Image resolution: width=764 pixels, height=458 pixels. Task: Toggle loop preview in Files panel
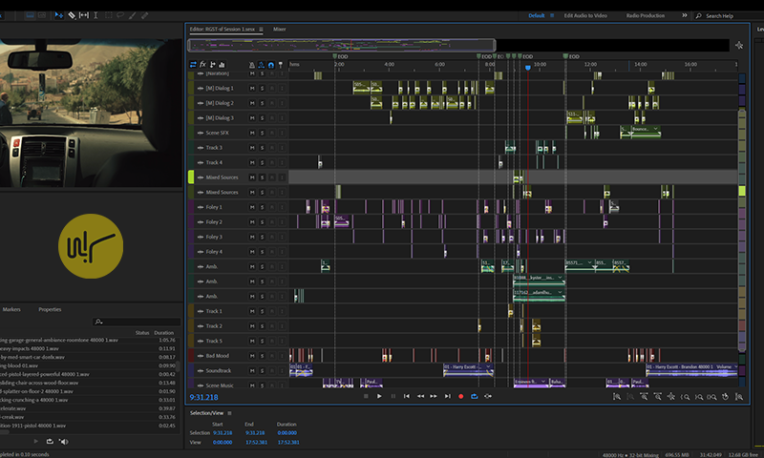tap(49, 441)
